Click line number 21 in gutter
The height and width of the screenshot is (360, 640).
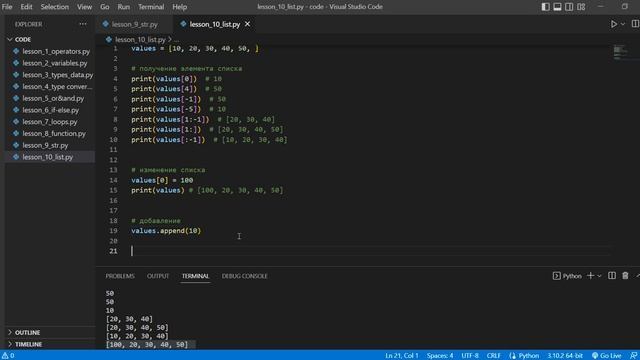pos(113,251)
